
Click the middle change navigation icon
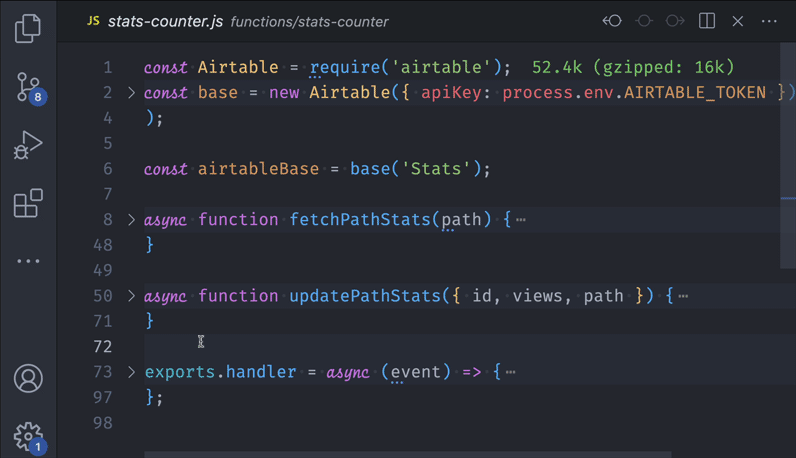pyautogui.click(x=644, y=21)
